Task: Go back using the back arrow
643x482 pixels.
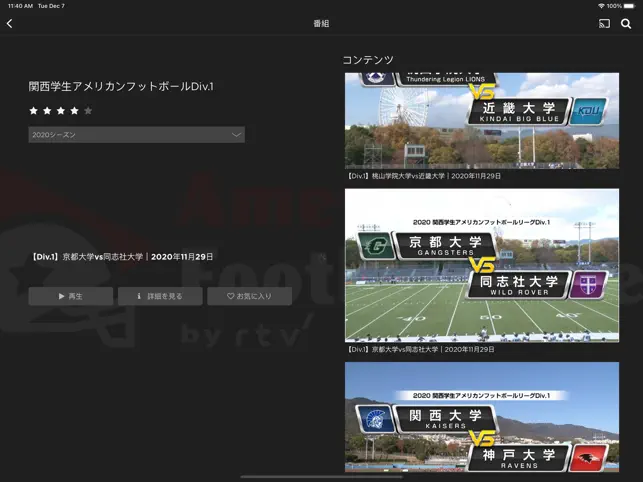Action: pos(10,24)
